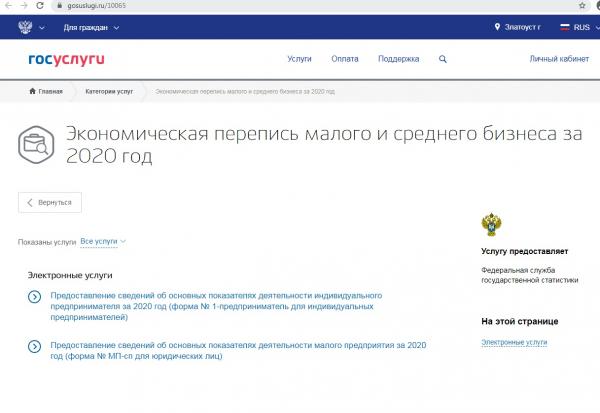Go to 'Личный кабинет'
600x413 pixels.
click(559, 59)
